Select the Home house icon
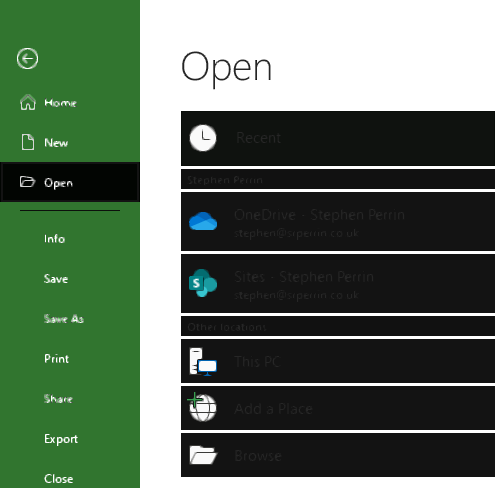This screenshot has width=495, height=488. click(28, 102)
